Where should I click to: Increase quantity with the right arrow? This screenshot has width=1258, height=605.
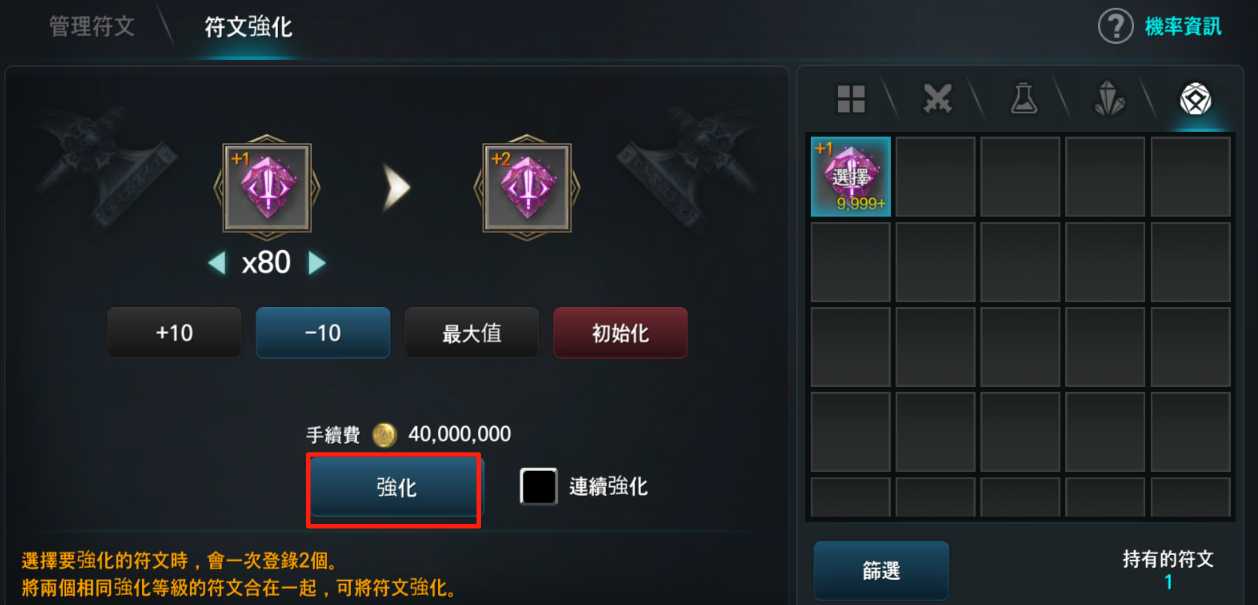(316, 263)
